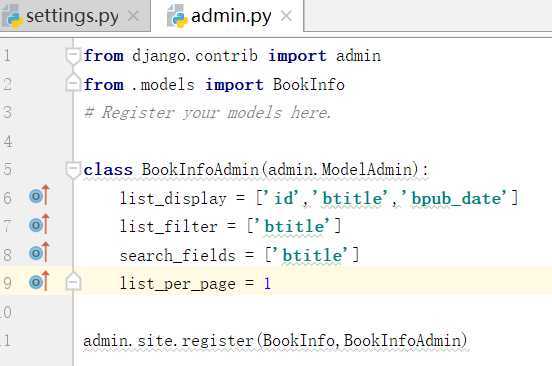Image resolution: width=552 pixels, height=366 pixels.
Task: Click the value 1 after list_per_page
Action: tap(268, 283)
